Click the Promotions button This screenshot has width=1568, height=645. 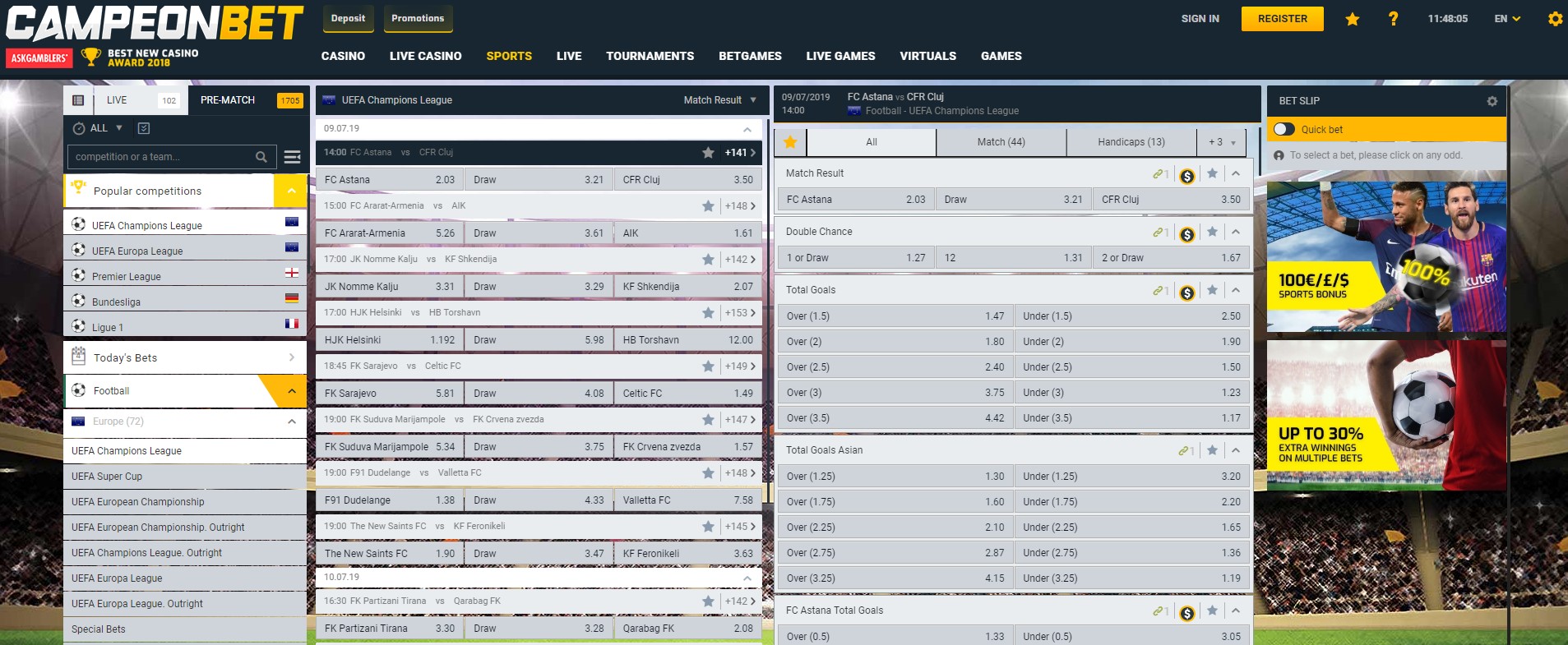pos(418,19)
